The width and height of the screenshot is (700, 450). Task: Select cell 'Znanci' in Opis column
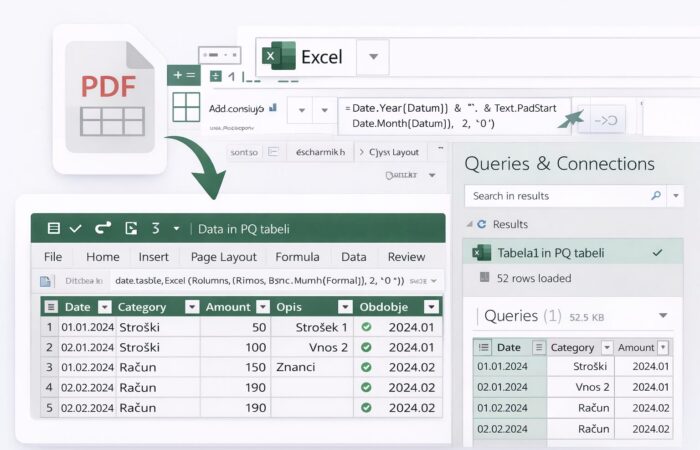pos(312,367)
